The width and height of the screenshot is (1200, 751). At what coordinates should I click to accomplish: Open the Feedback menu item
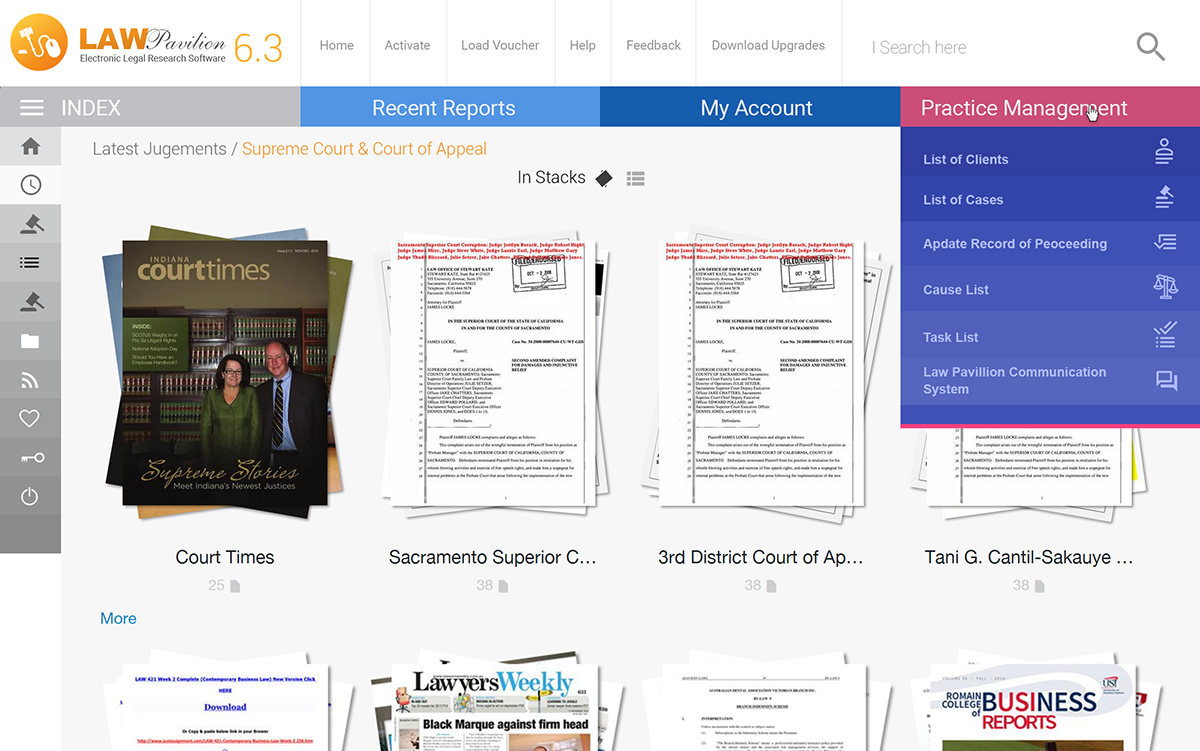654,45
